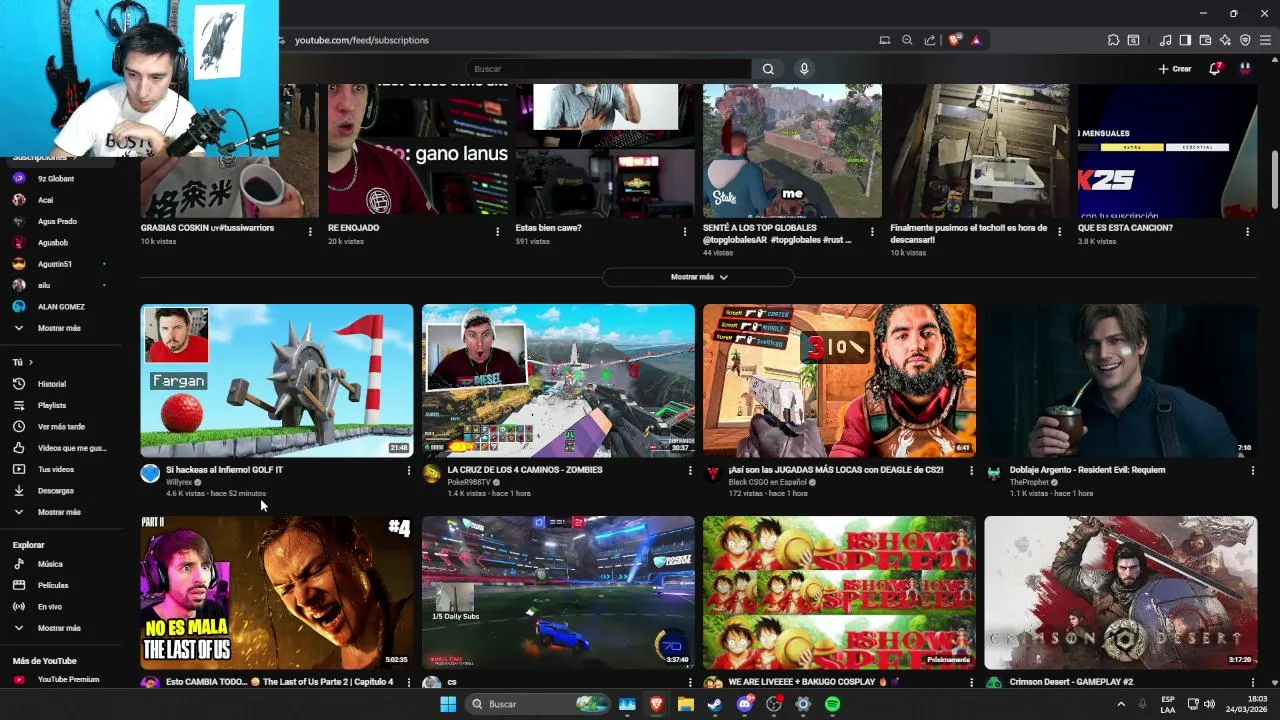Open the browser extensions puzzle icon
The height and width of the screenshot is (720, 1280).
(x=1113, y=40)
